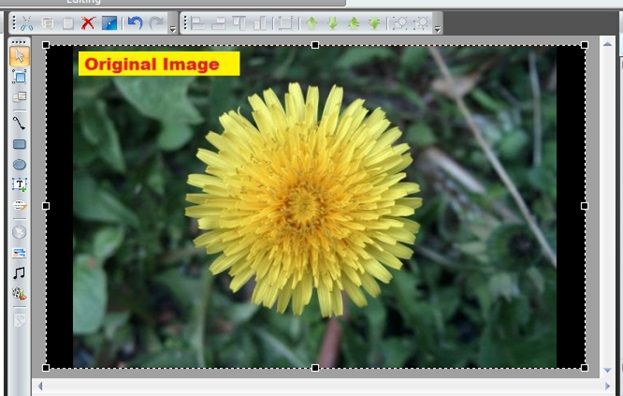Insert audio with the music note tool
Image resolution: width=623 pixels, height=396 pixels.
pyautogui.click(x=19, y=273)
